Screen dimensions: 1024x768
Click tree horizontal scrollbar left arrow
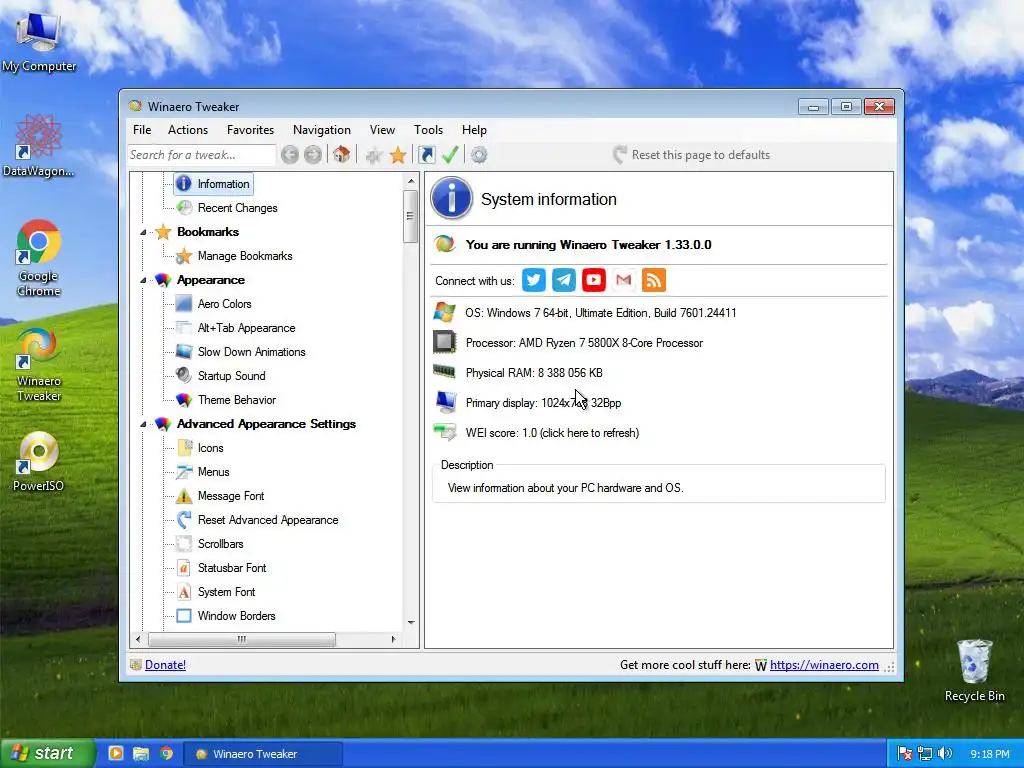point(138,639)
